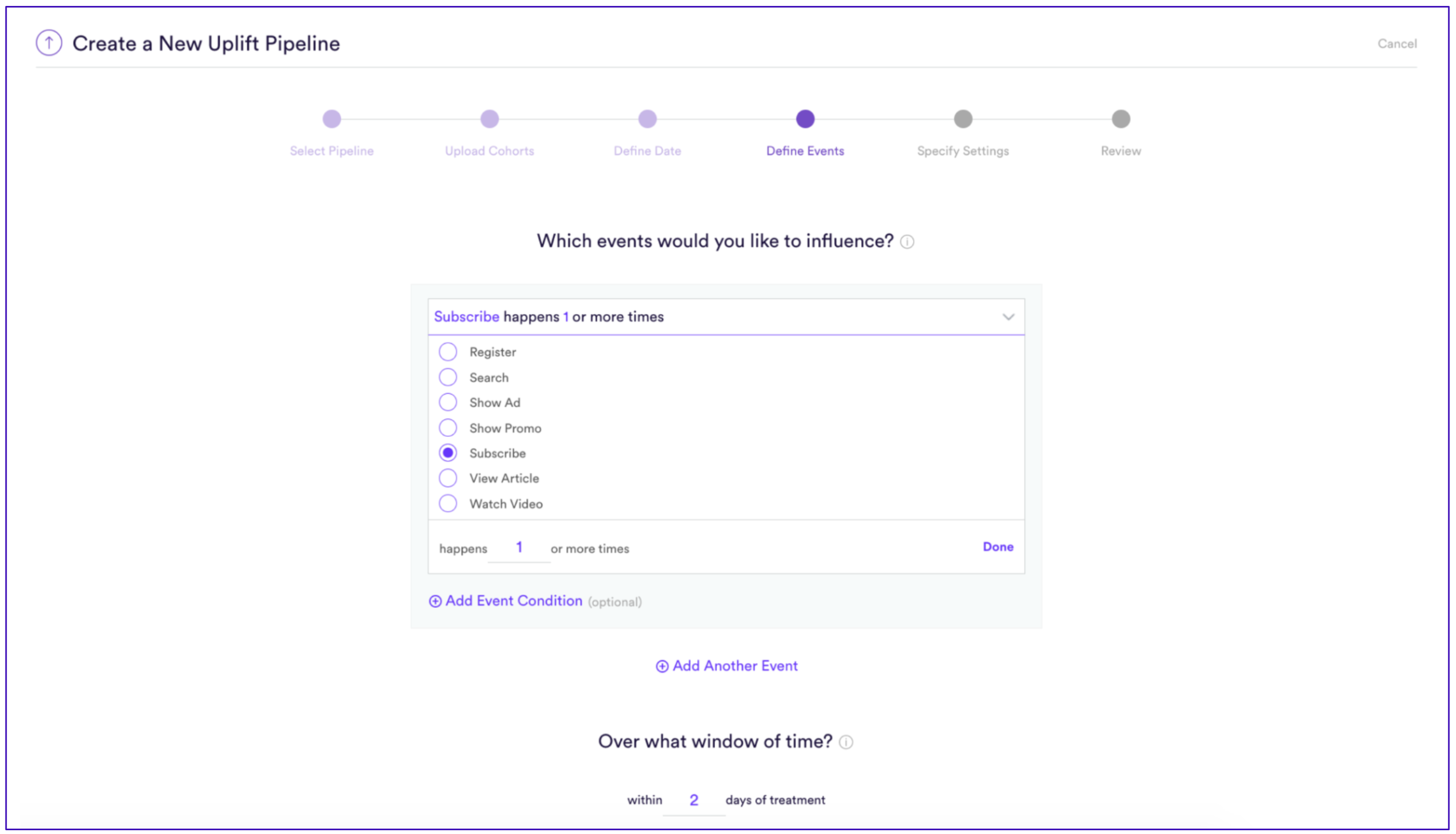Select the Search radio button
Screen dimensions: 1456x834
pyautogui.click(x=448, y=378)
